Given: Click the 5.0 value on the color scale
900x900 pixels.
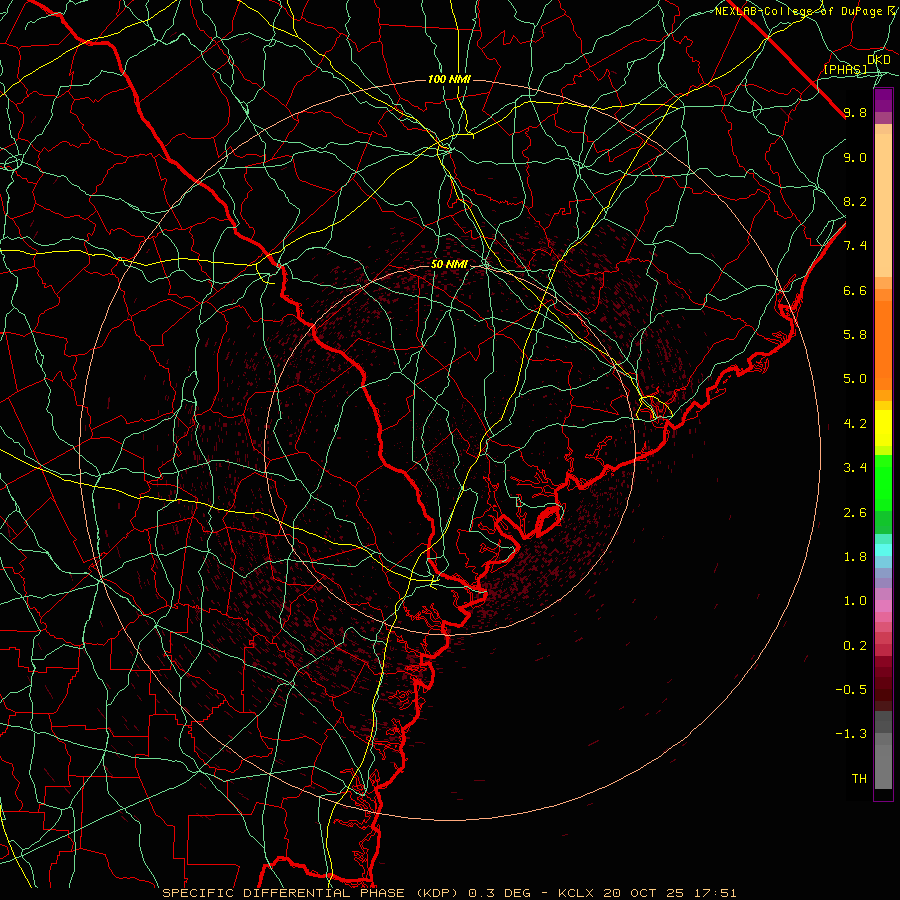Looking at the screenshot, I should [x=855, y=379].
